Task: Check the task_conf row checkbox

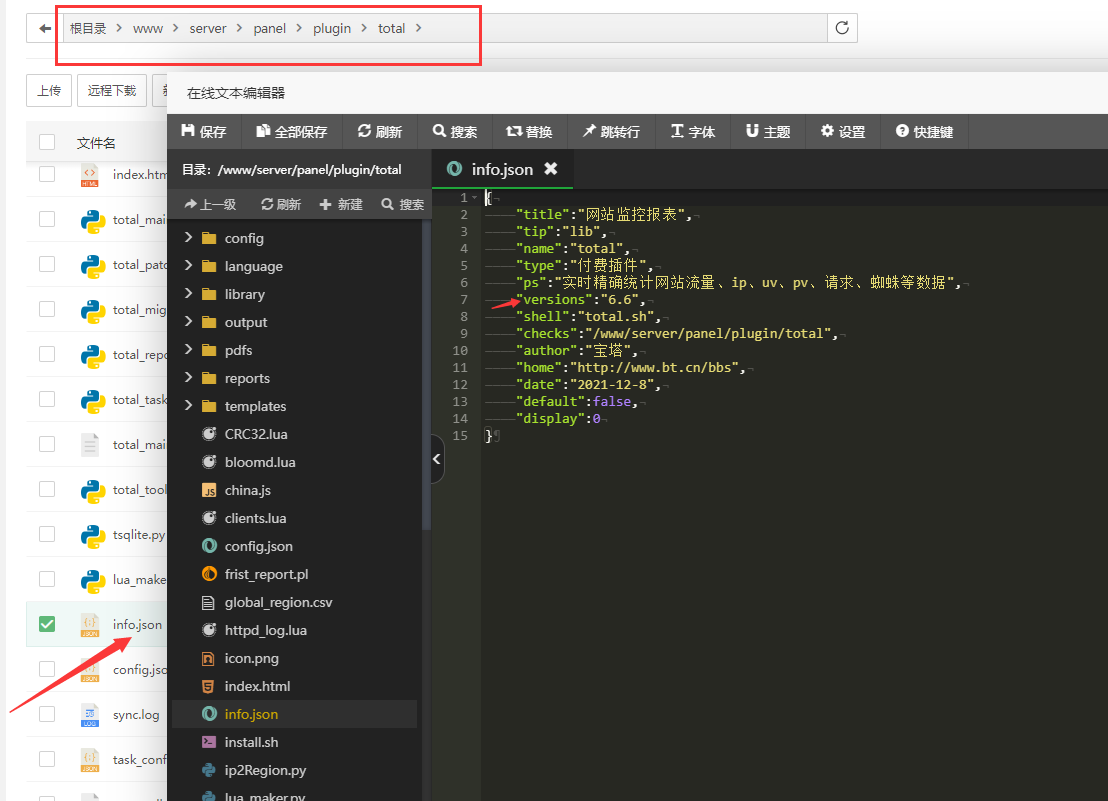Action: [47, 759]
